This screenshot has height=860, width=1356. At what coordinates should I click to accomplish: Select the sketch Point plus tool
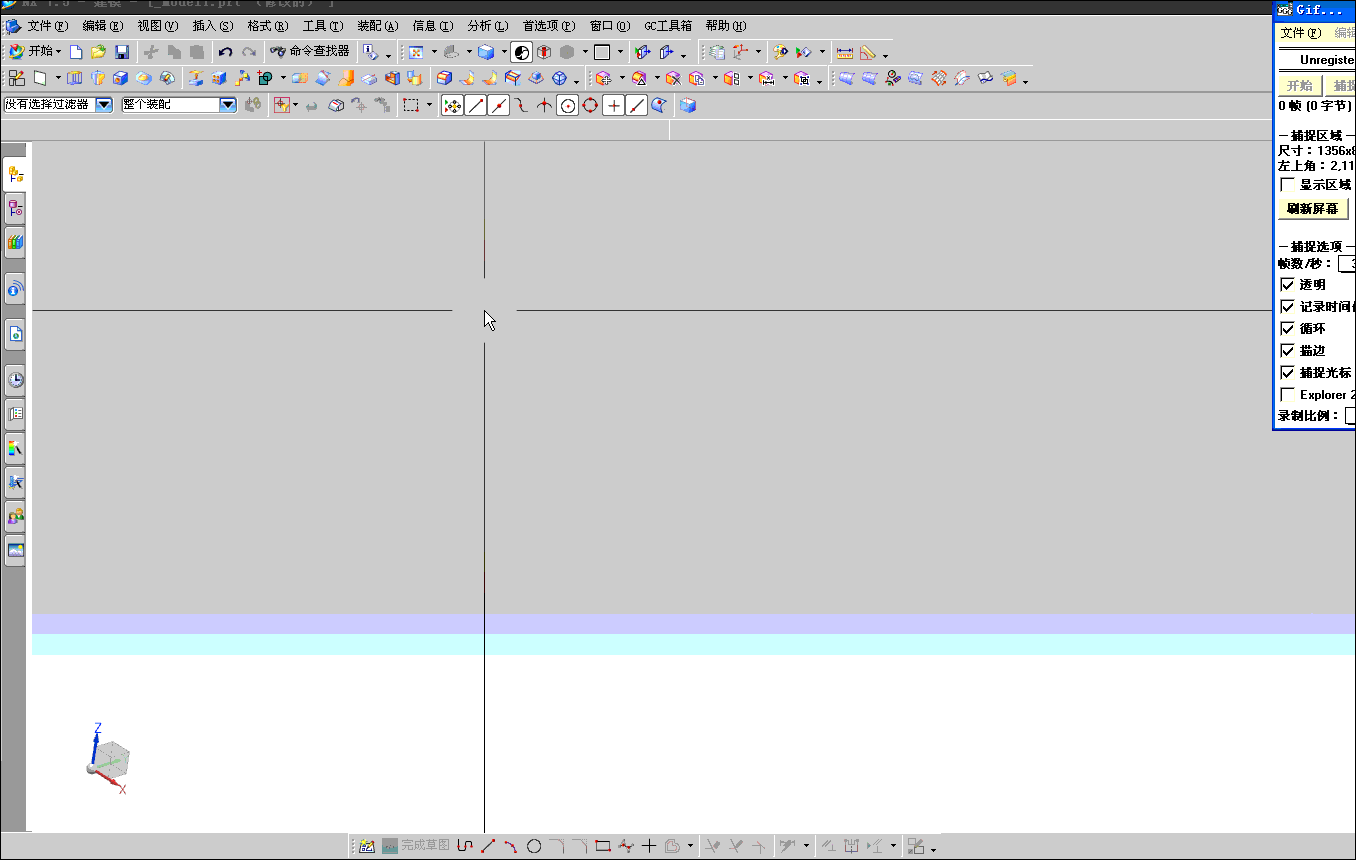click(x=649, y=846)
